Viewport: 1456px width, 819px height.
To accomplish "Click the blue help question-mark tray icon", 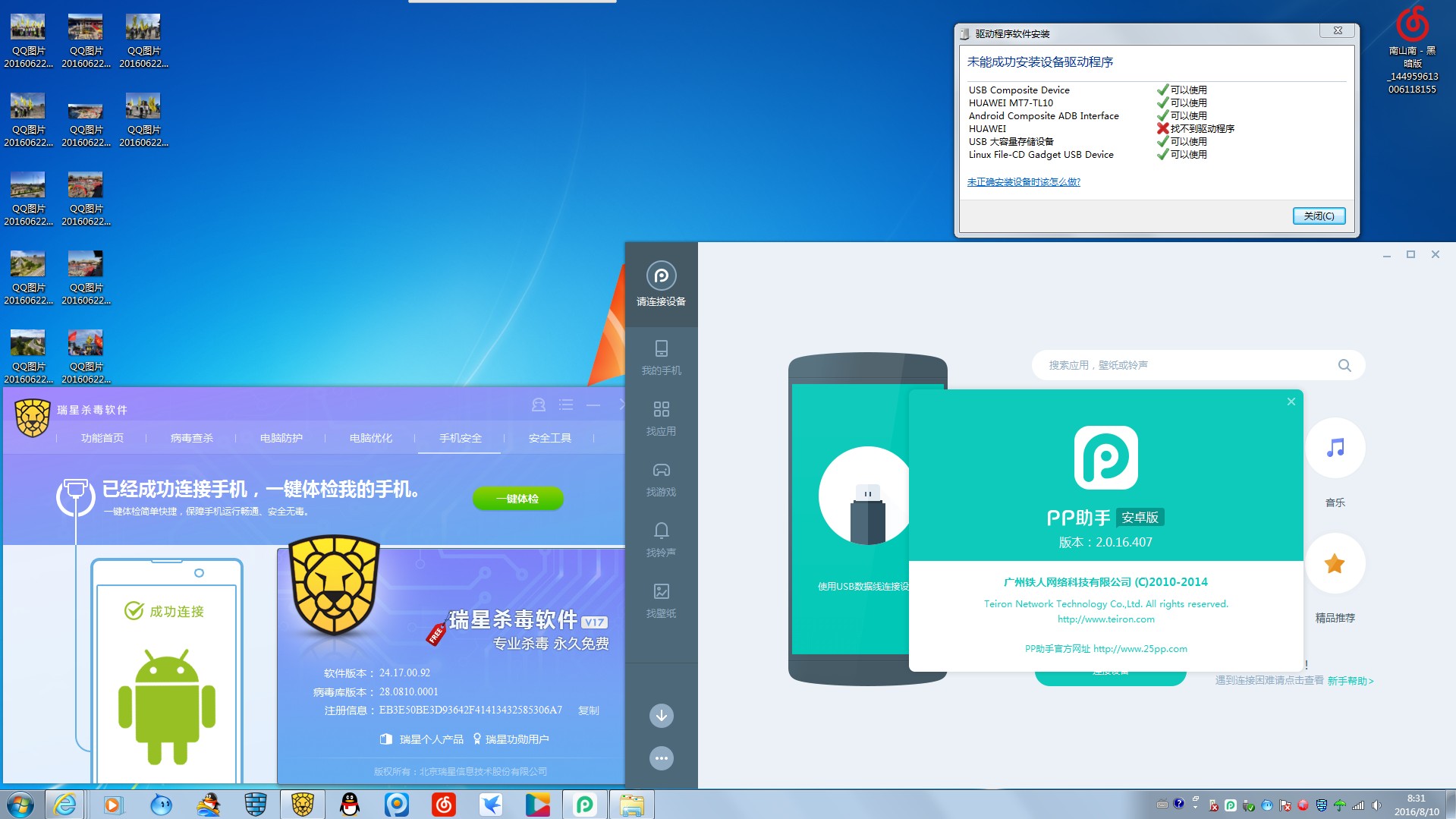I will (x=1178, y=804).
